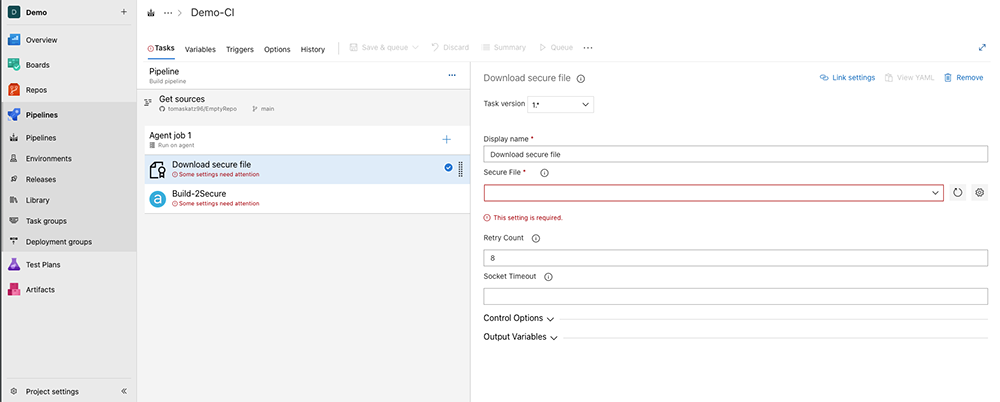Open Artifacts in the sidebar

pyautogui.click(x=40, y=290)
